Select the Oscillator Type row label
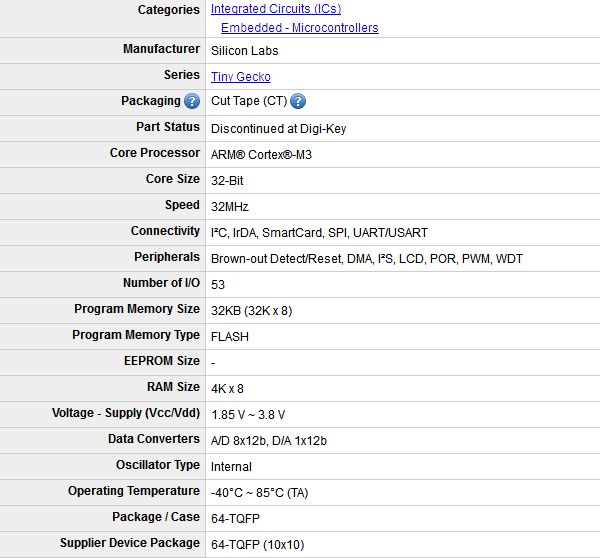This screenshot has height=558, width=600. [158, 465]
